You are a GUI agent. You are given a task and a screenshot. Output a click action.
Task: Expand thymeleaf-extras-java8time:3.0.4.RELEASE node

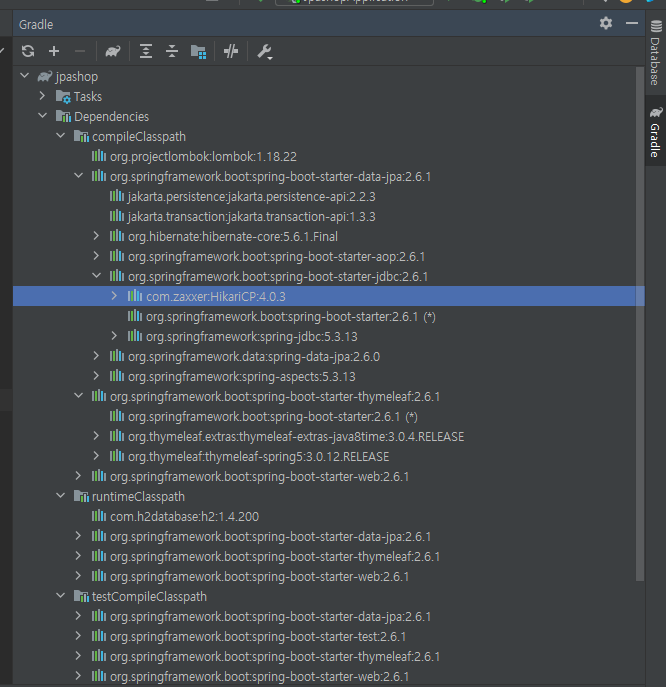pyautogui.click(x=96, y=436)
